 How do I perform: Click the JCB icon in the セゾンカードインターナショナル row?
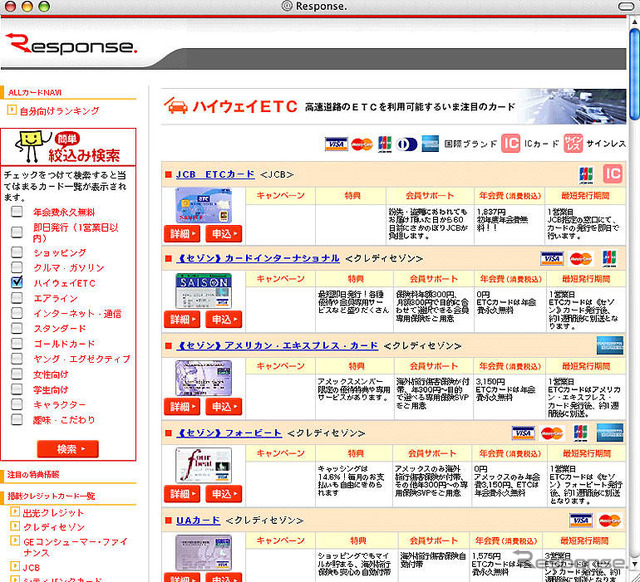[x=609, y=258]
